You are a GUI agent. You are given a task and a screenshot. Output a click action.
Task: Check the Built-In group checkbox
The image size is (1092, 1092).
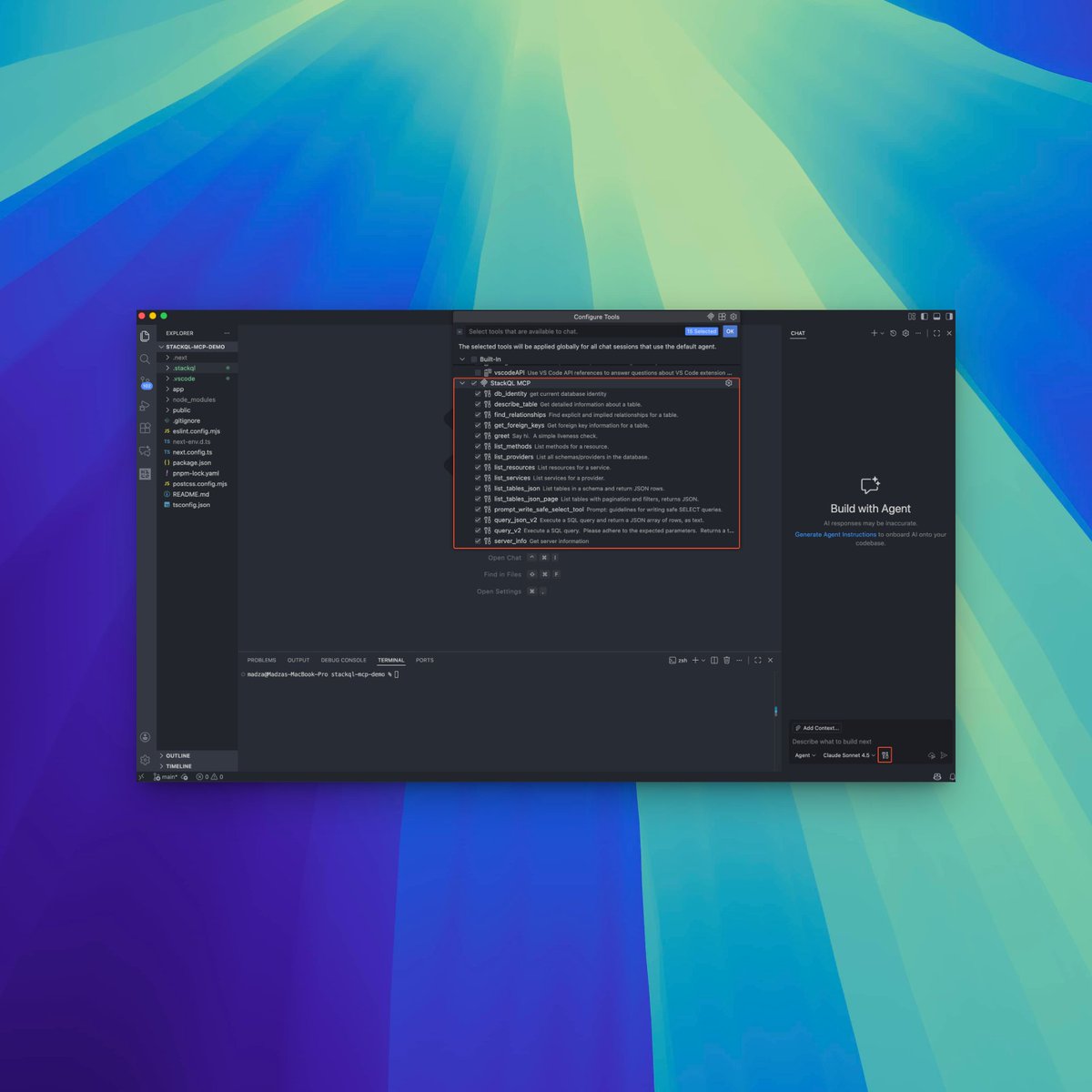click(473, 359)
